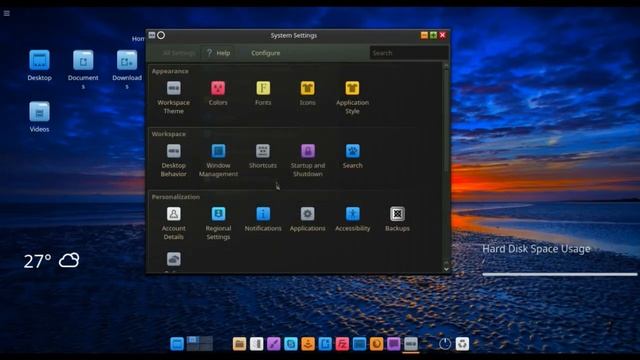Open the Videos folder on the desktop
Screen dimensions: 640x360
pyautogui.click(x=39, y=117)
